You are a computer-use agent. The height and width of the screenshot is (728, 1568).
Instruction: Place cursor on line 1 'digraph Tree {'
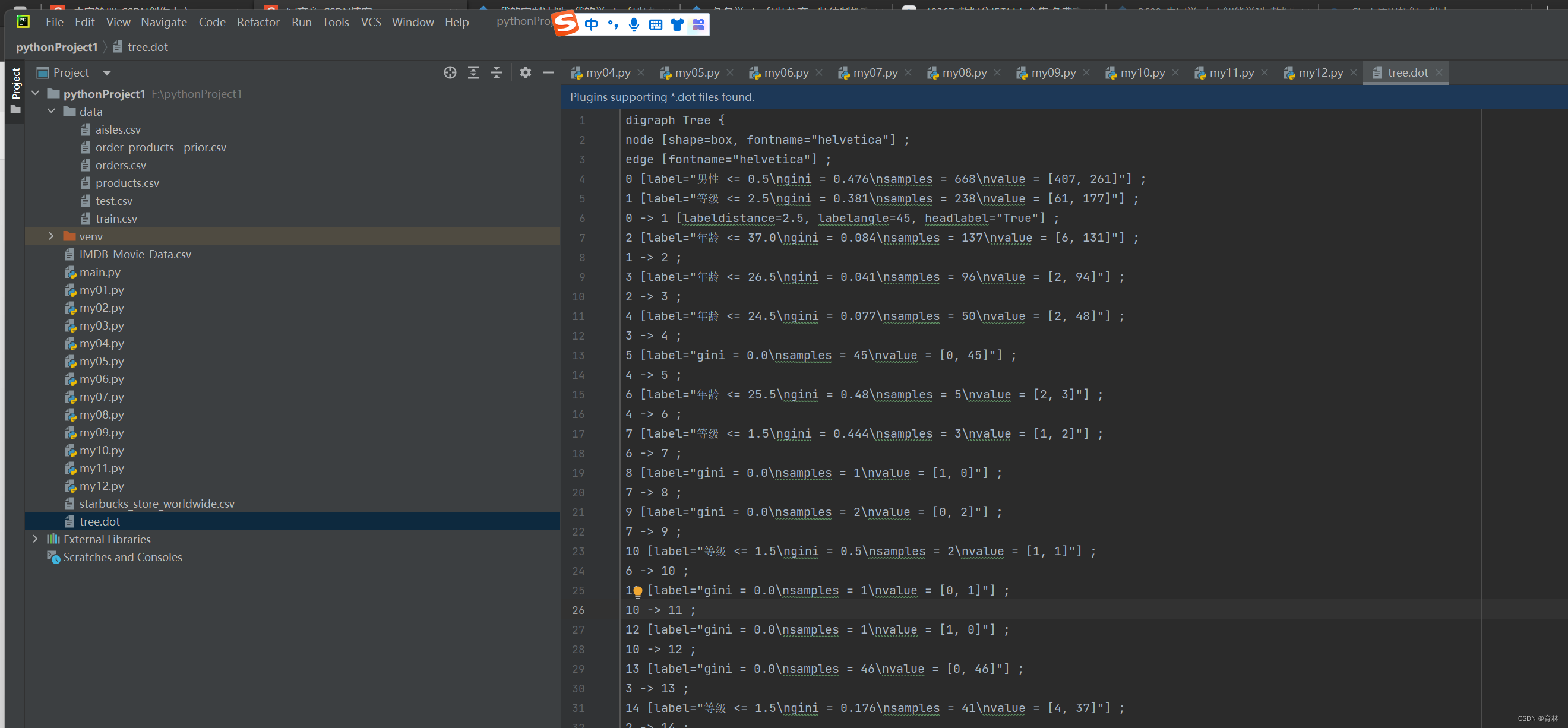(675, 120)
